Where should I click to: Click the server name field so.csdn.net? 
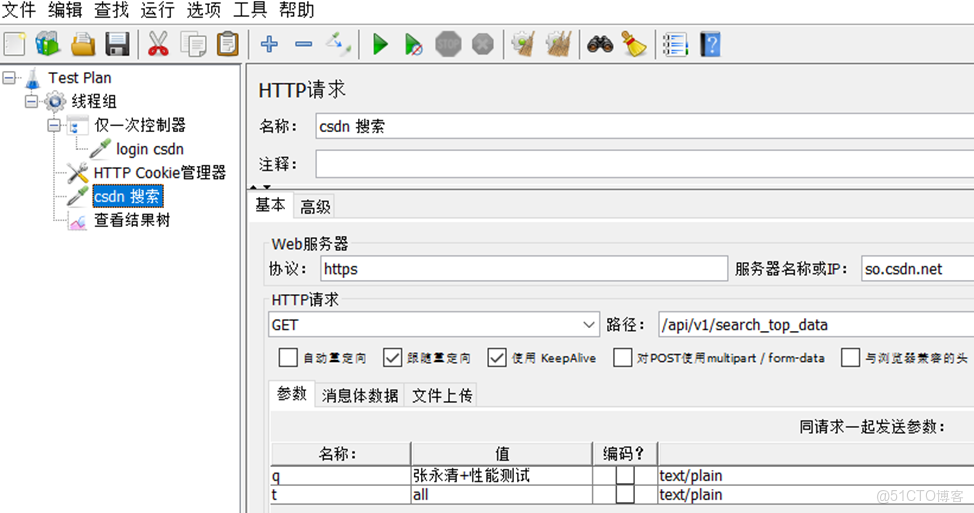(x=917, y=269)
